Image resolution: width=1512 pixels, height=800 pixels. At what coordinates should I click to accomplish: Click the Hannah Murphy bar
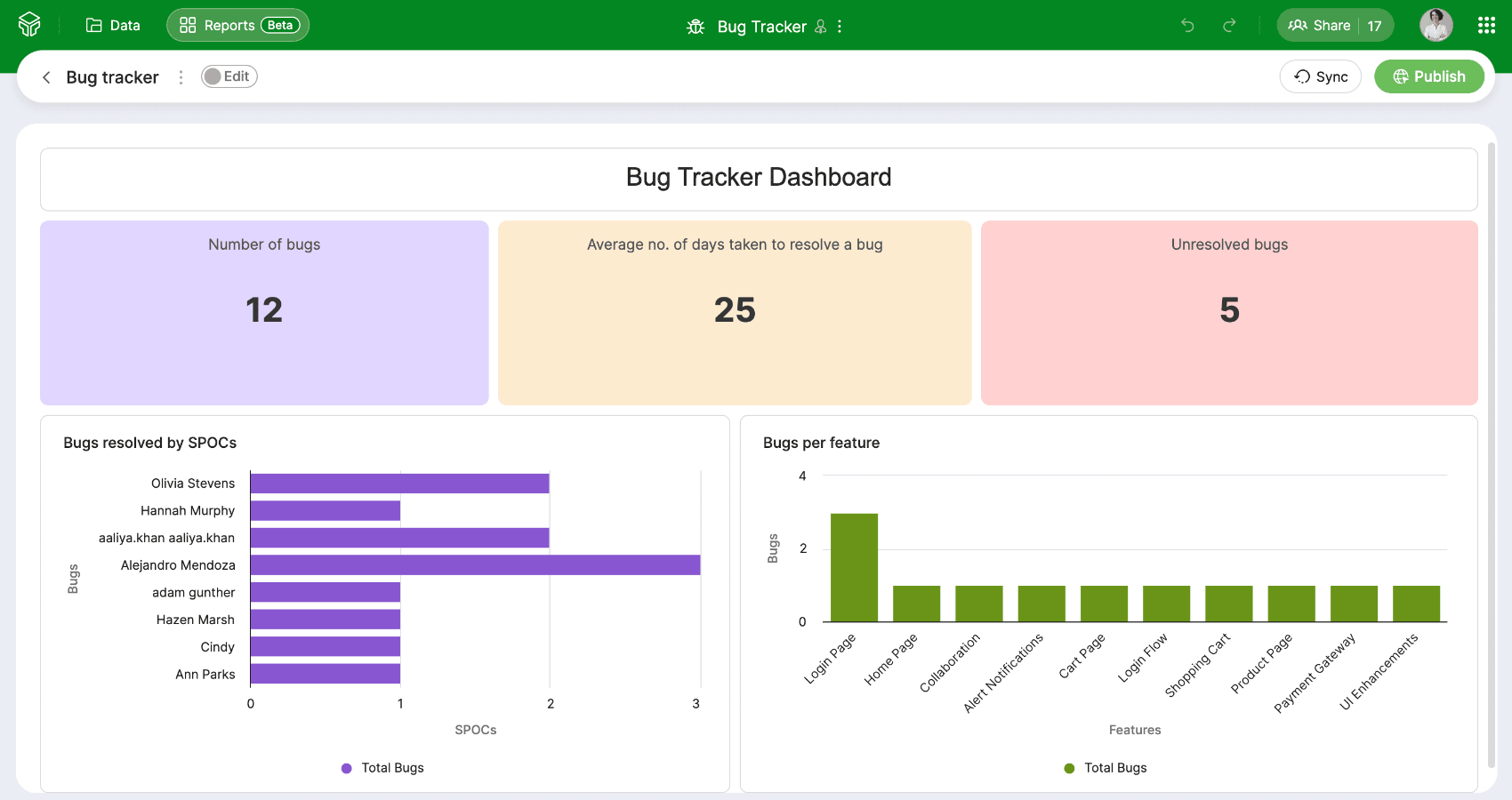coord(326,510)
